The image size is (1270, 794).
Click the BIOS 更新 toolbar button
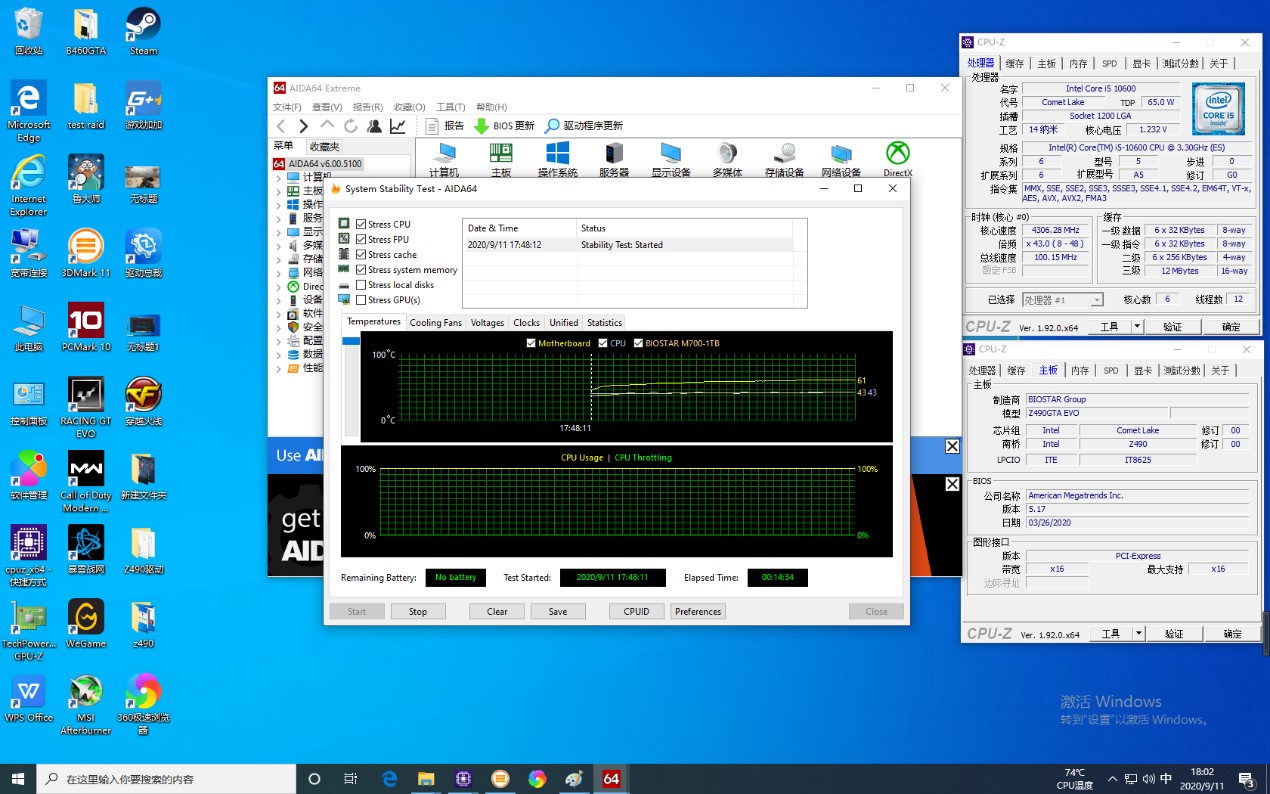tap(504, 126)
